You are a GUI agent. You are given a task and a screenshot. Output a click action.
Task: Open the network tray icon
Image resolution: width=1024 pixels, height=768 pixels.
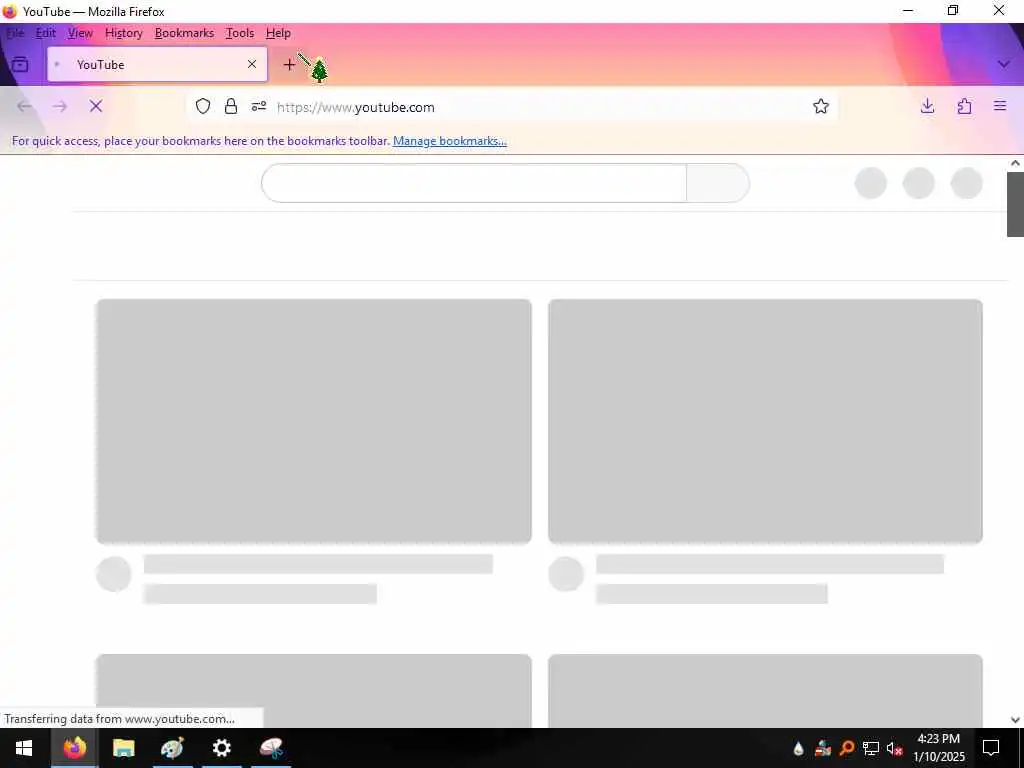coord(870,748)
